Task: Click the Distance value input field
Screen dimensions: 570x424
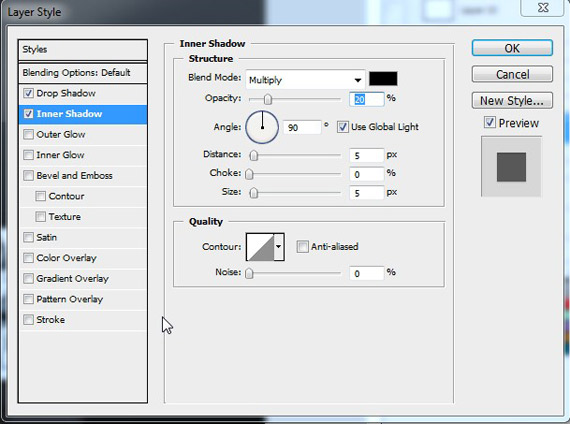Action: [366, 155]
